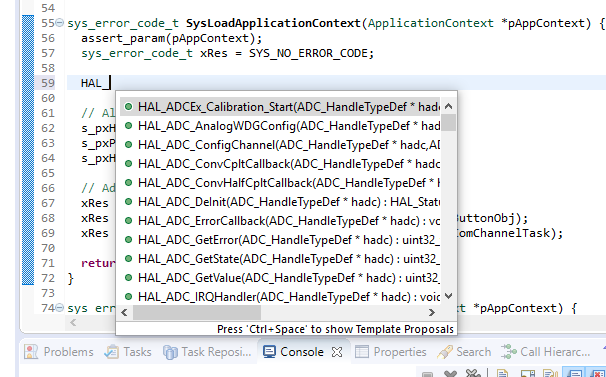
Task: Click the proposal popup scroll-right arrow
Action: [x=432, y=312]
